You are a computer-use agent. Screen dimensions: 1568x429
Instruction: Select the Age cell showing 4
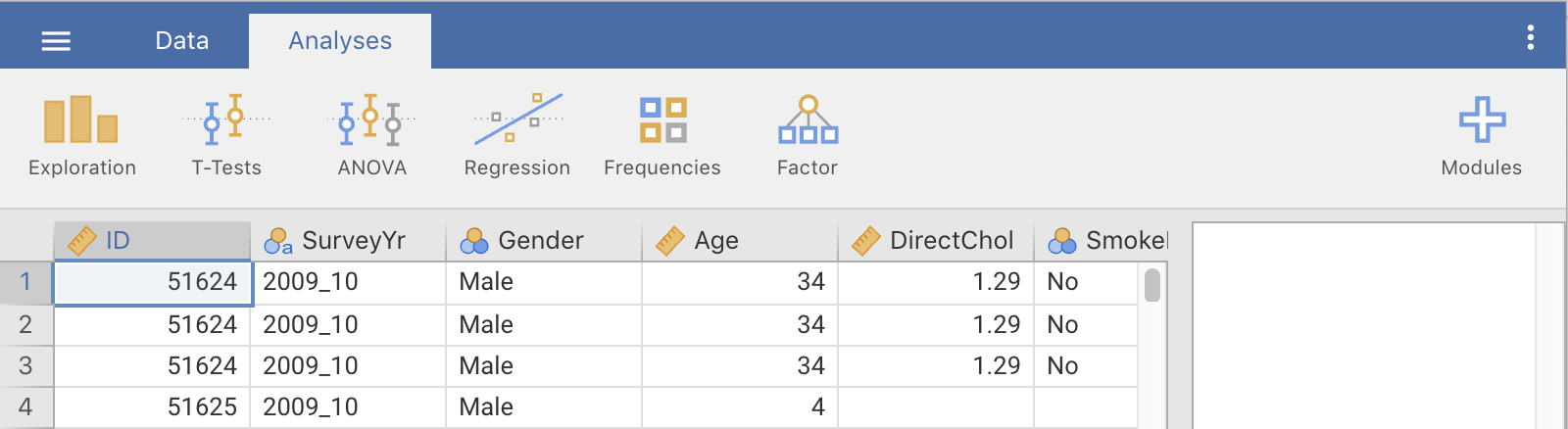click(x=740, y=407)
